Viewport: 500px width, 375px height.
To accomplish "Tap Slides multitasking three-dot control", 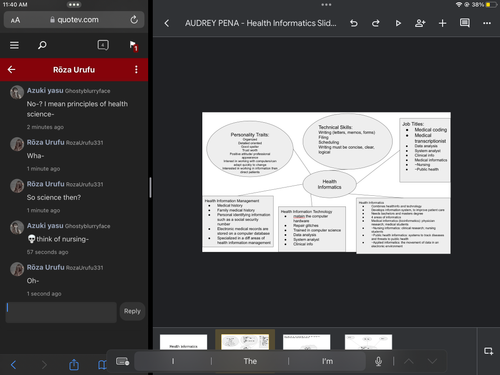I will pos(326,5).
